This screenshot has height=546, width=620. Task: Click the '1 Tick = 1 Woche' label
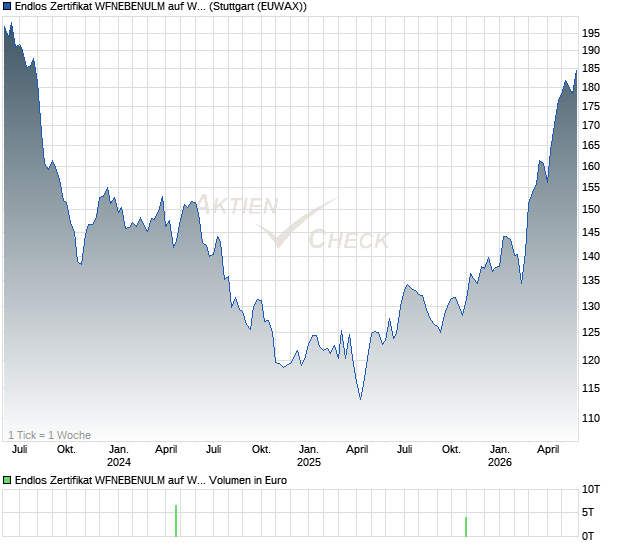(x=49, y=435)
